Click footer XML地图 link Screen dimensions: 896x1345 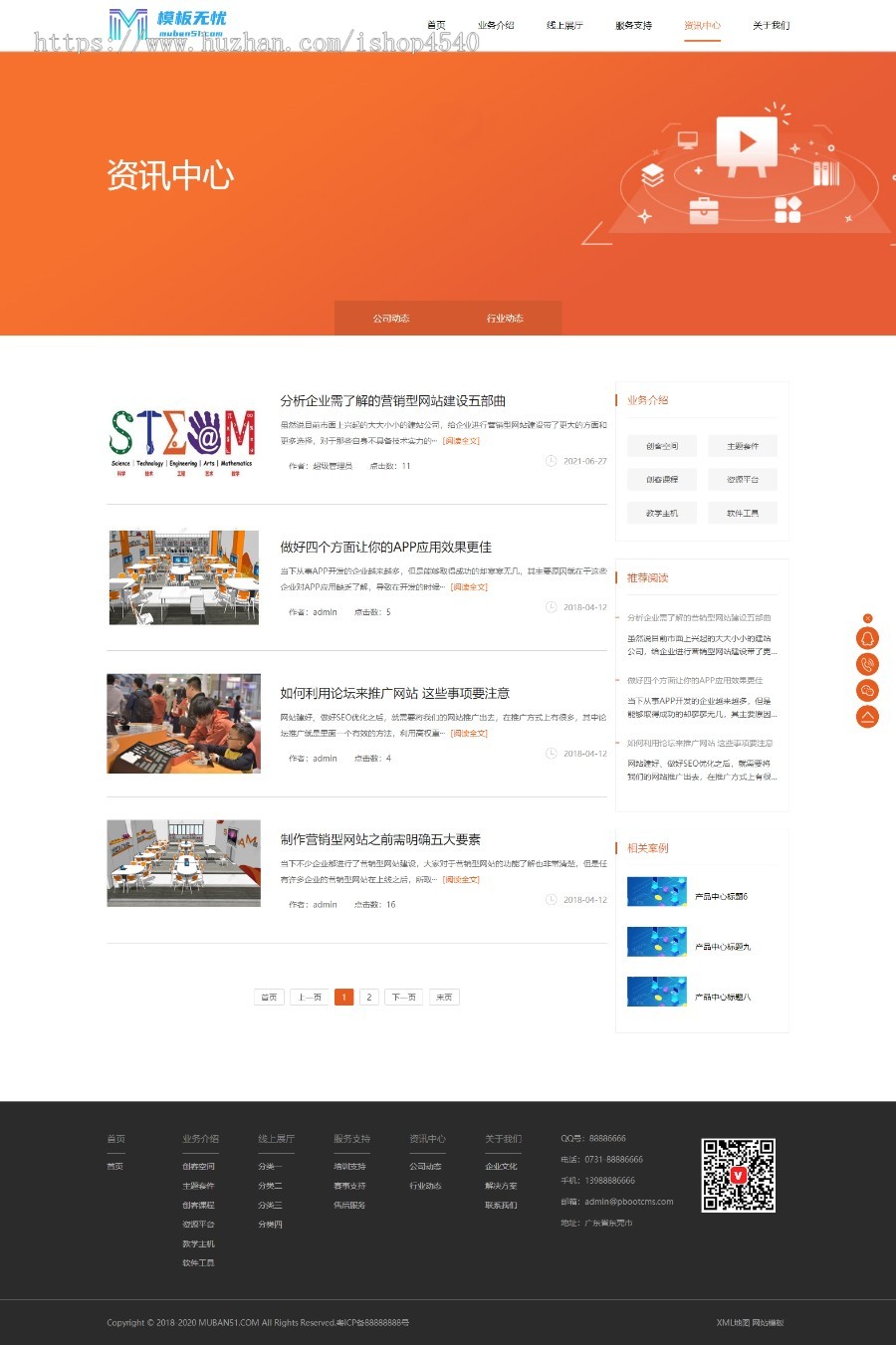point(733,1323)
